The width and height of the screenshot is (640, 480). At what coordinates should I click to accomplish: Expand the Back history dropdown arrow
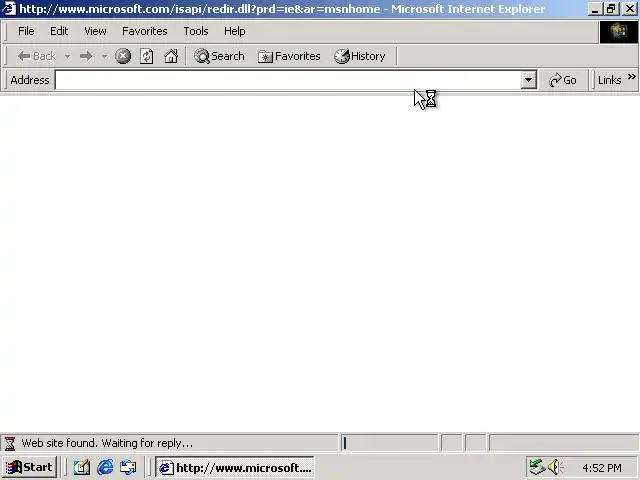click(x=67, y=56)
